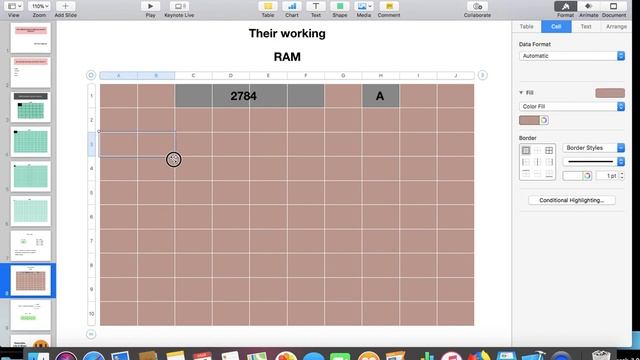Select the bottom border option

click(549, 174)
